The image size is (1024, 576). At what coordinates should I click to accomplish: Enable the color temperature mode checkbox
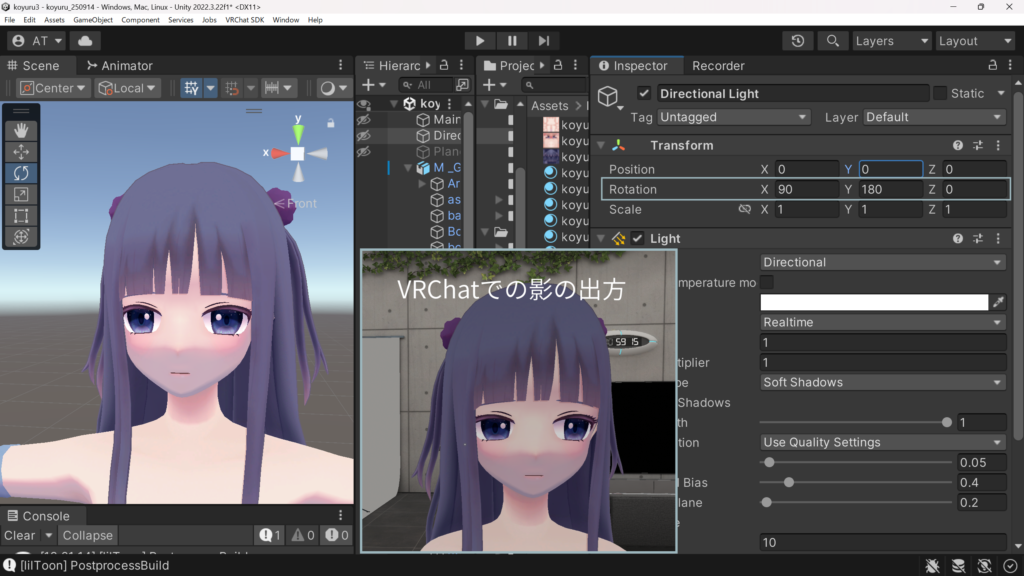coord(767,282)
